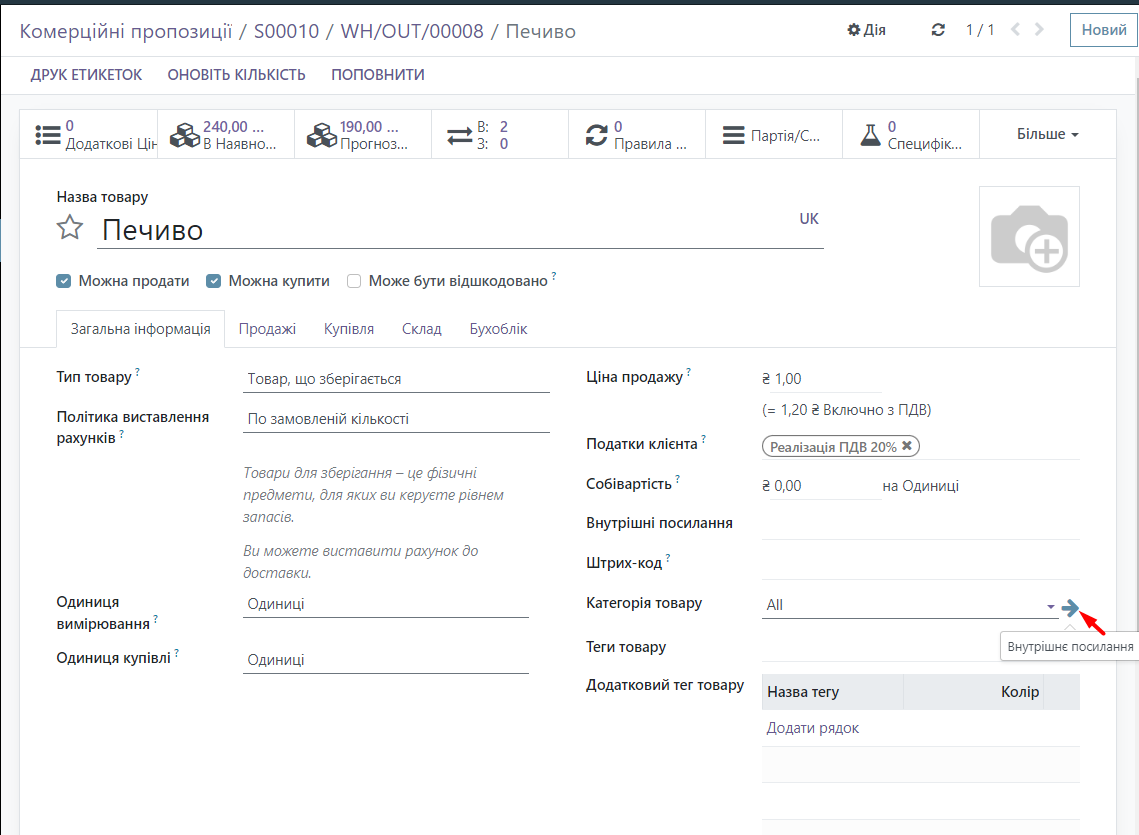The image size is (1139, 835).
Task: Remove the Реалізація ПДВ 20% tax tag
Action: tap(907, 447)
